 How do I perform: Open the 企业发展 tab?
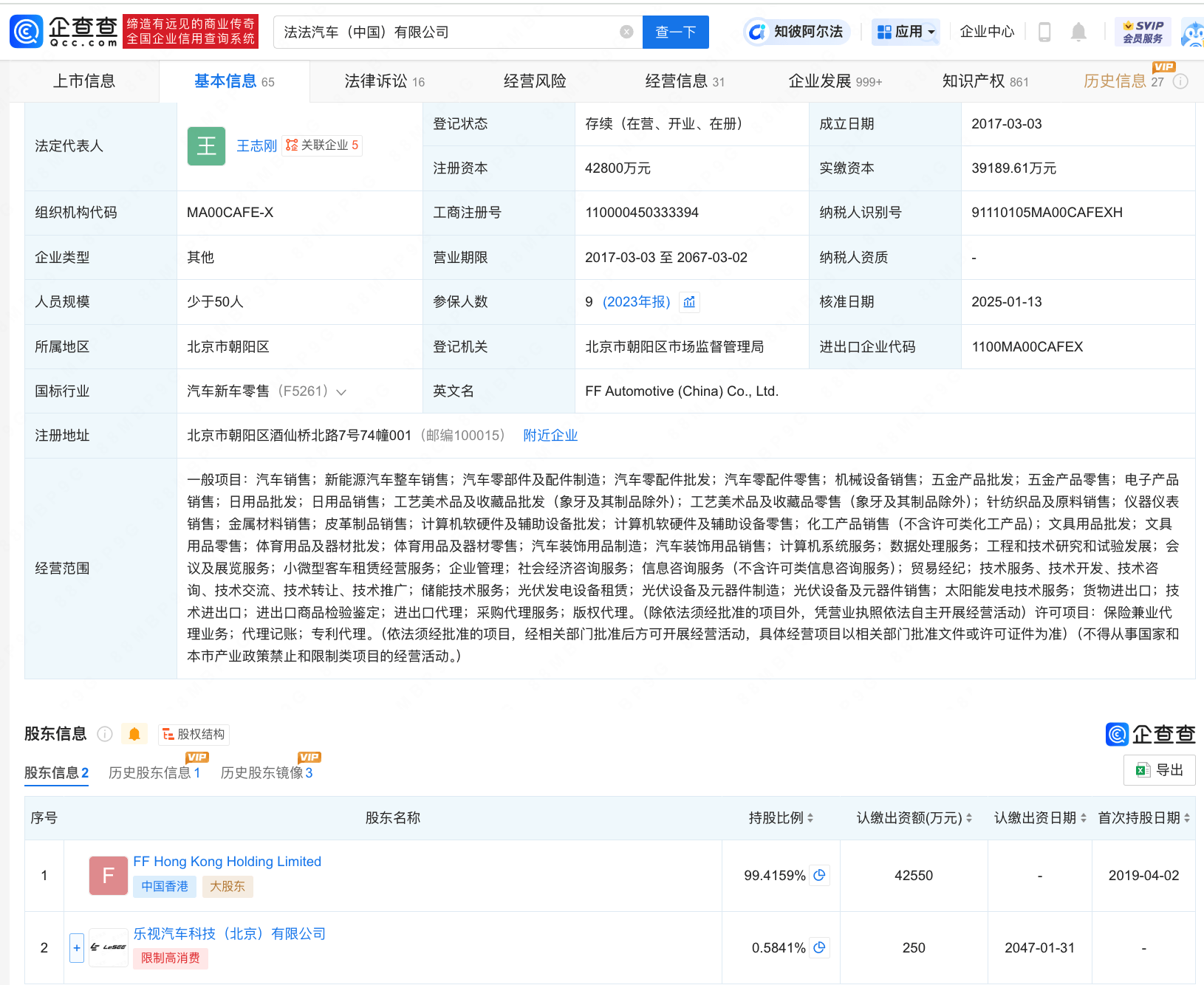[835, 81]
